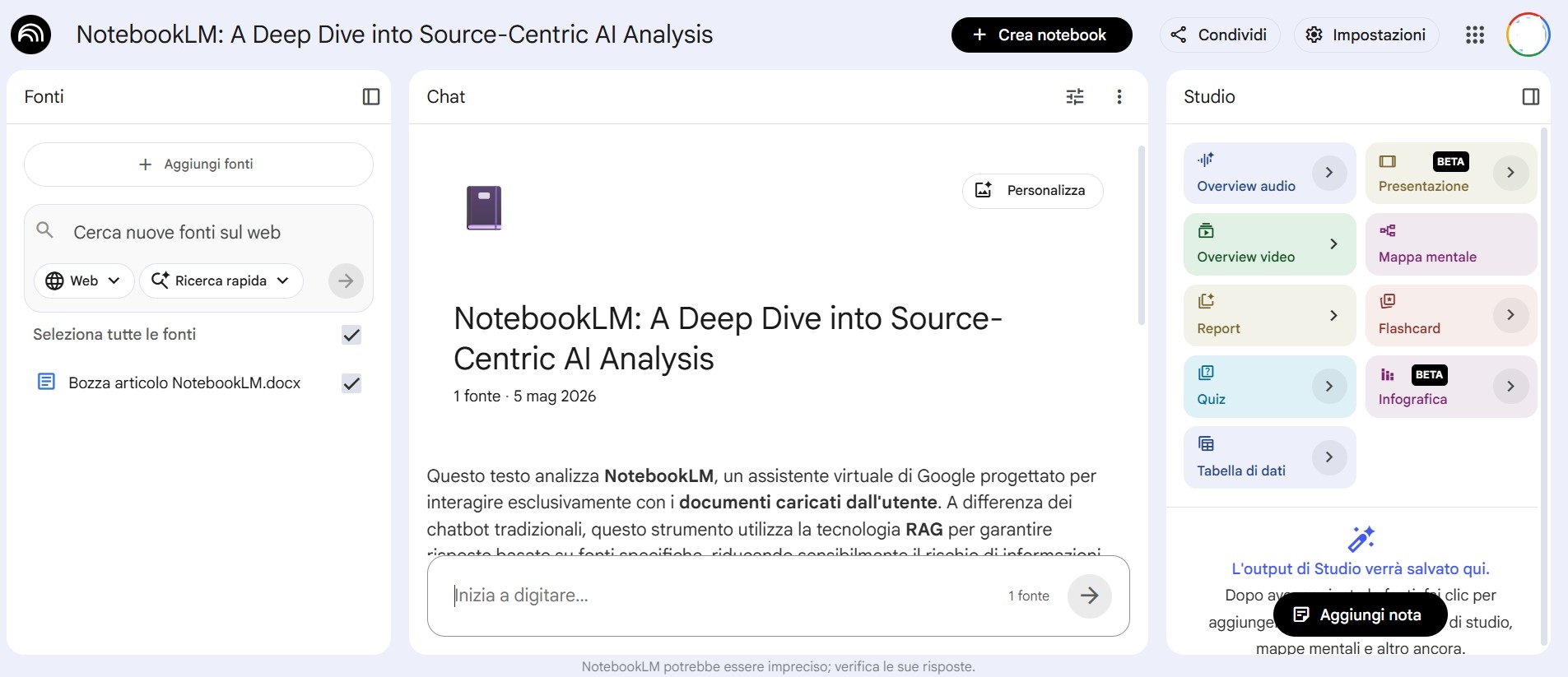Click the magic wand icon in Studio
This screenshot has height=677, width=1568.
click(x=1361, y=539)
